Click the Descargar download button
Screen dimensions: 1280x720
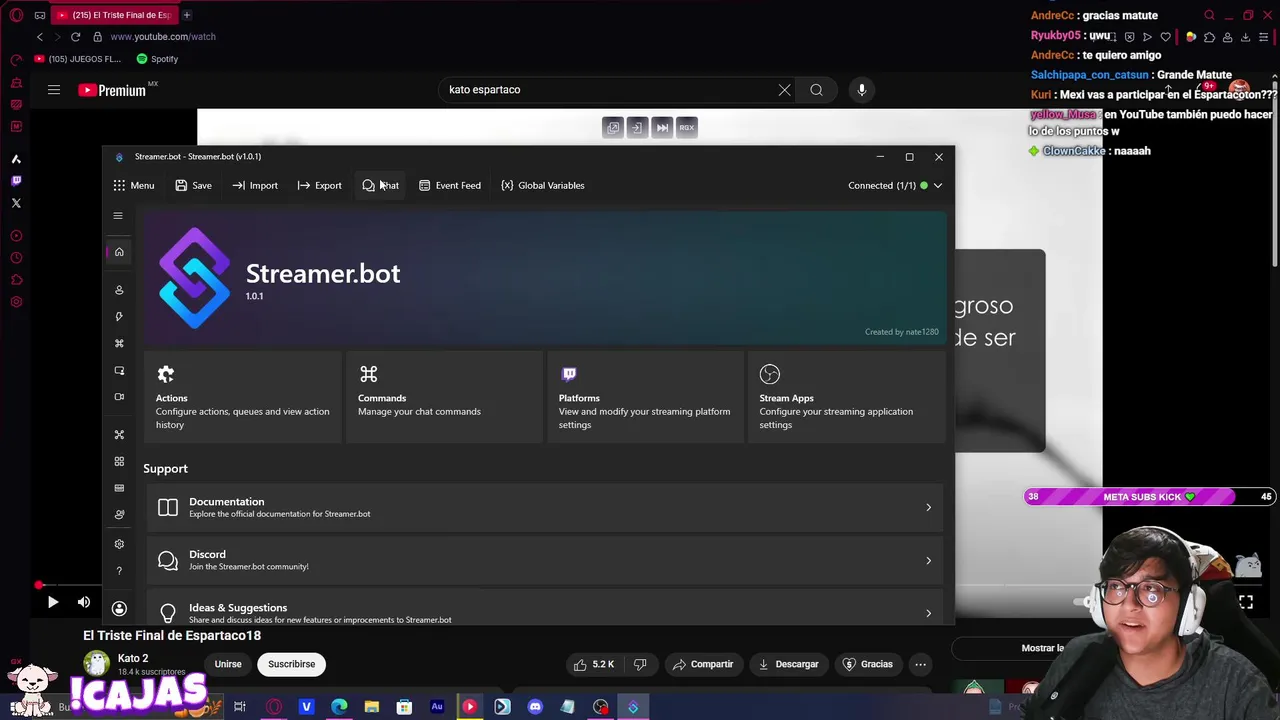[789, 664]
